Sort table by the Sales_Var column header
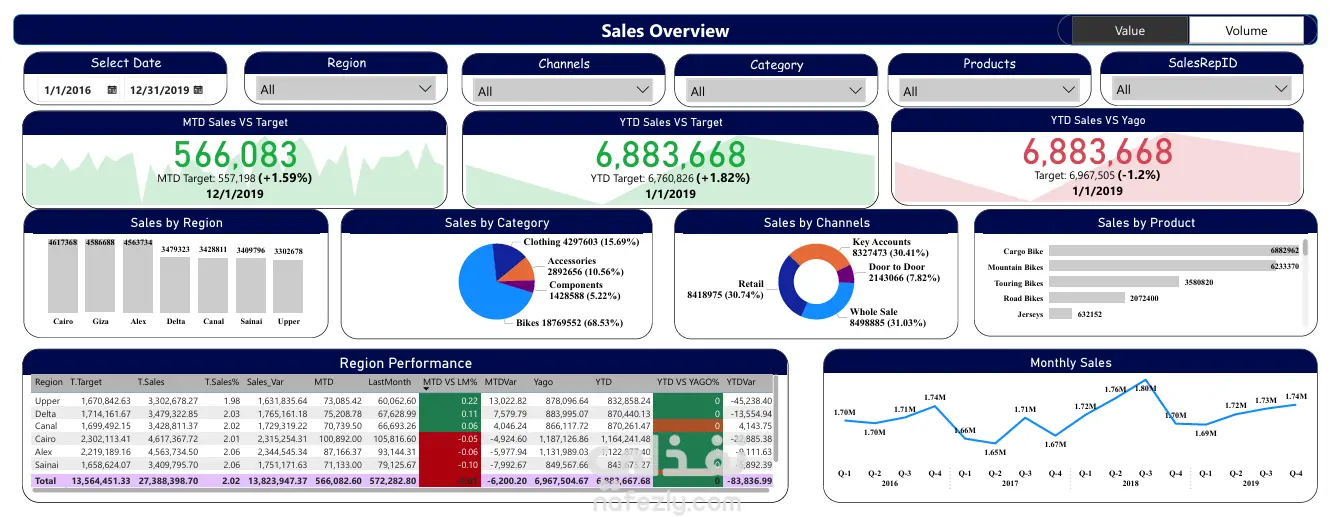This screenshot has height=517, width=1334. coord(266,382)
